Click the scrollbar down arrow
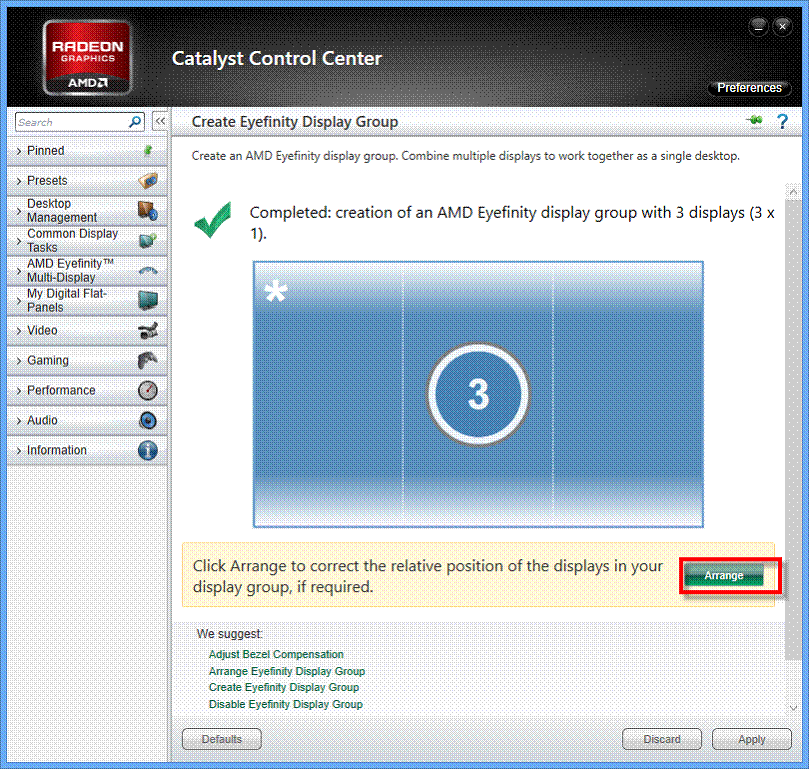The height and width of the screenshot is (770, 810). click(793, 708)
